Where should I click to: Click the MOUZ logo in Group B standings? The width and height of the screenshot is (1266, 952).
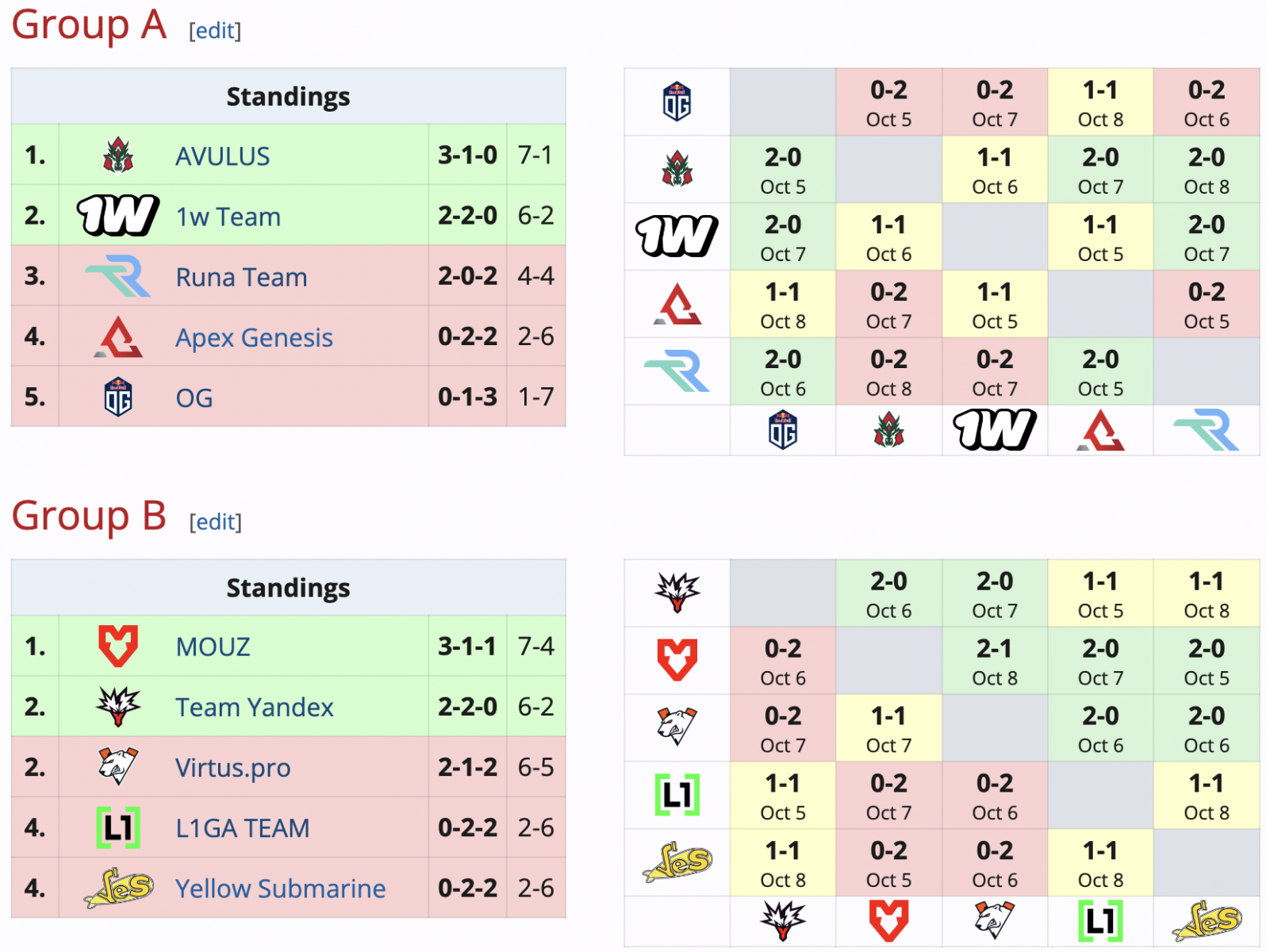(118, 647)
